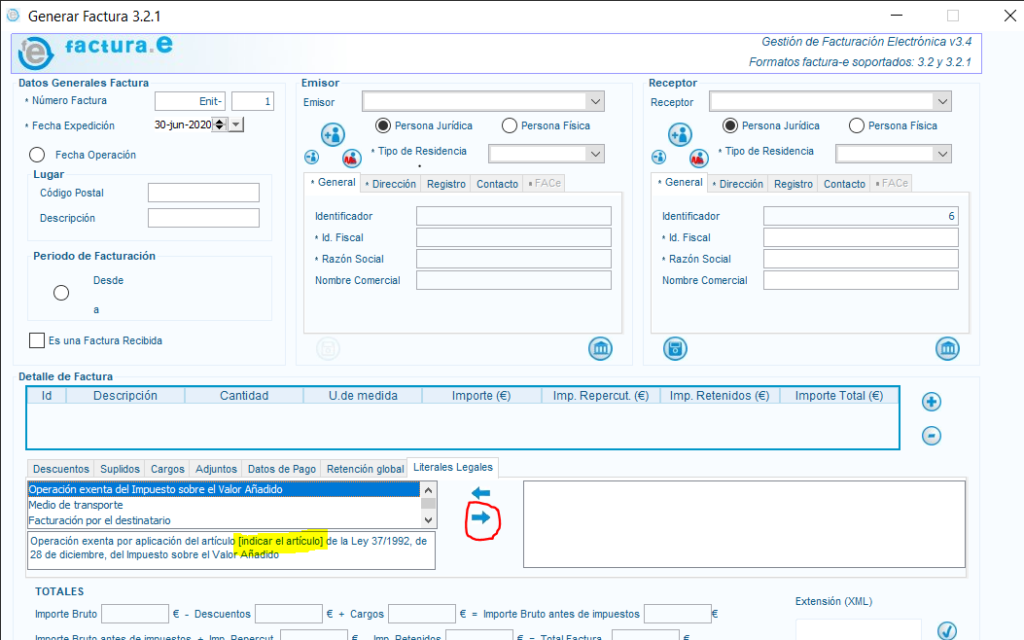Click the bank building icon in the Receptor panel

947,348
